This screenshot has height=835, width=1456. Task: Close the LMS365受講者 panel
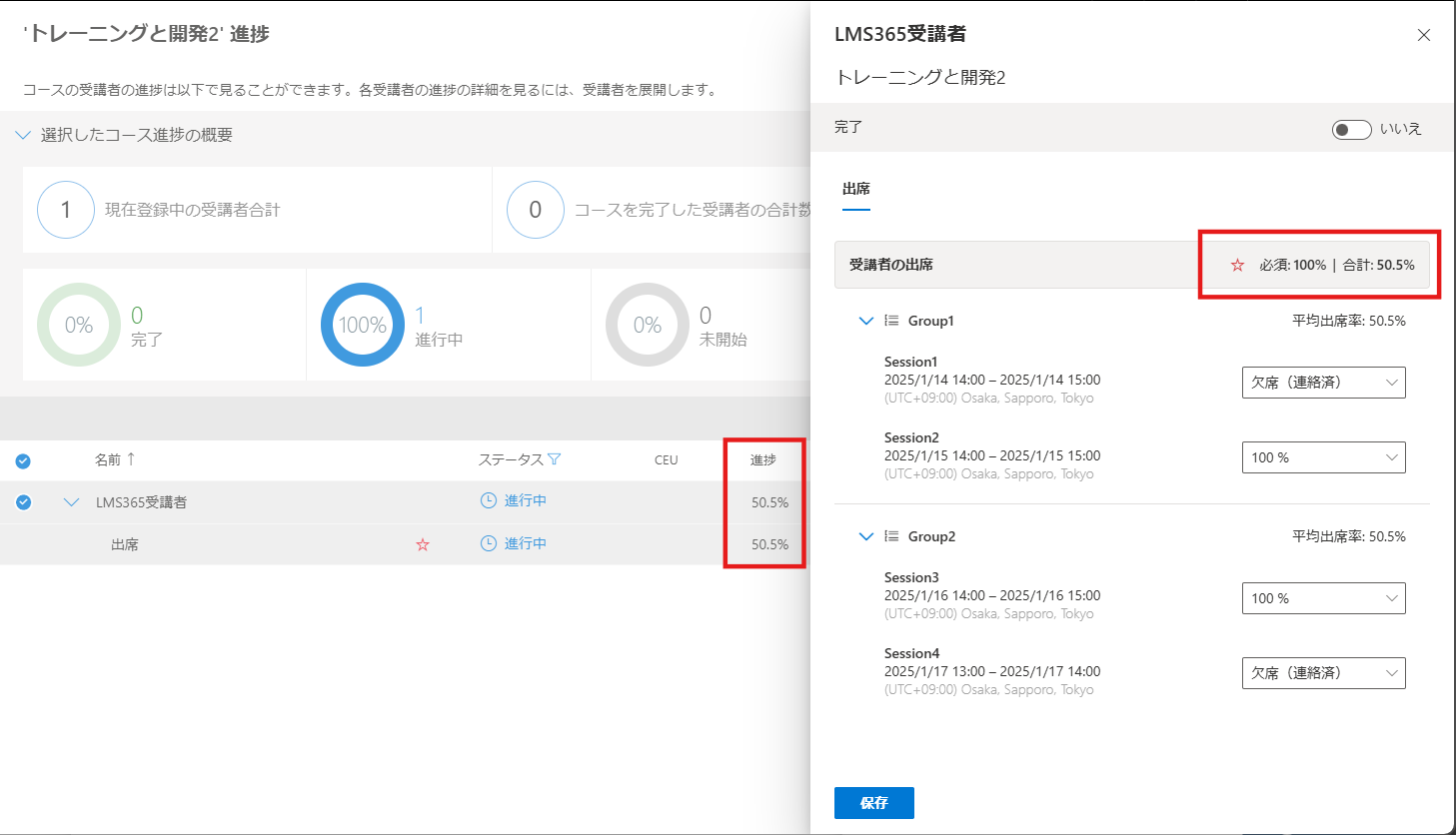(1424, 35)
